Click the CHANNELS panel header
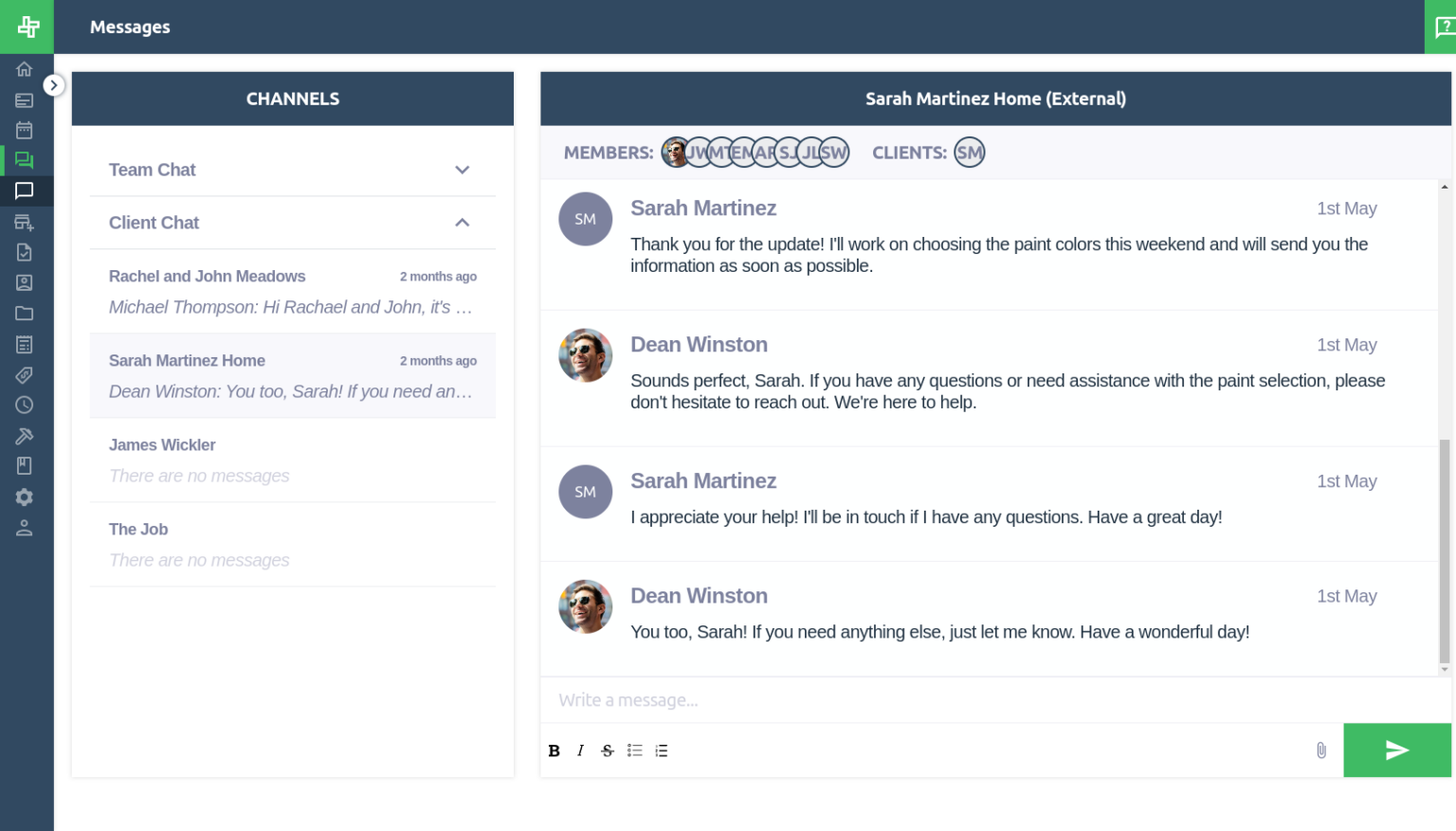Viewport: 1456px width, 831px height. 293,99
